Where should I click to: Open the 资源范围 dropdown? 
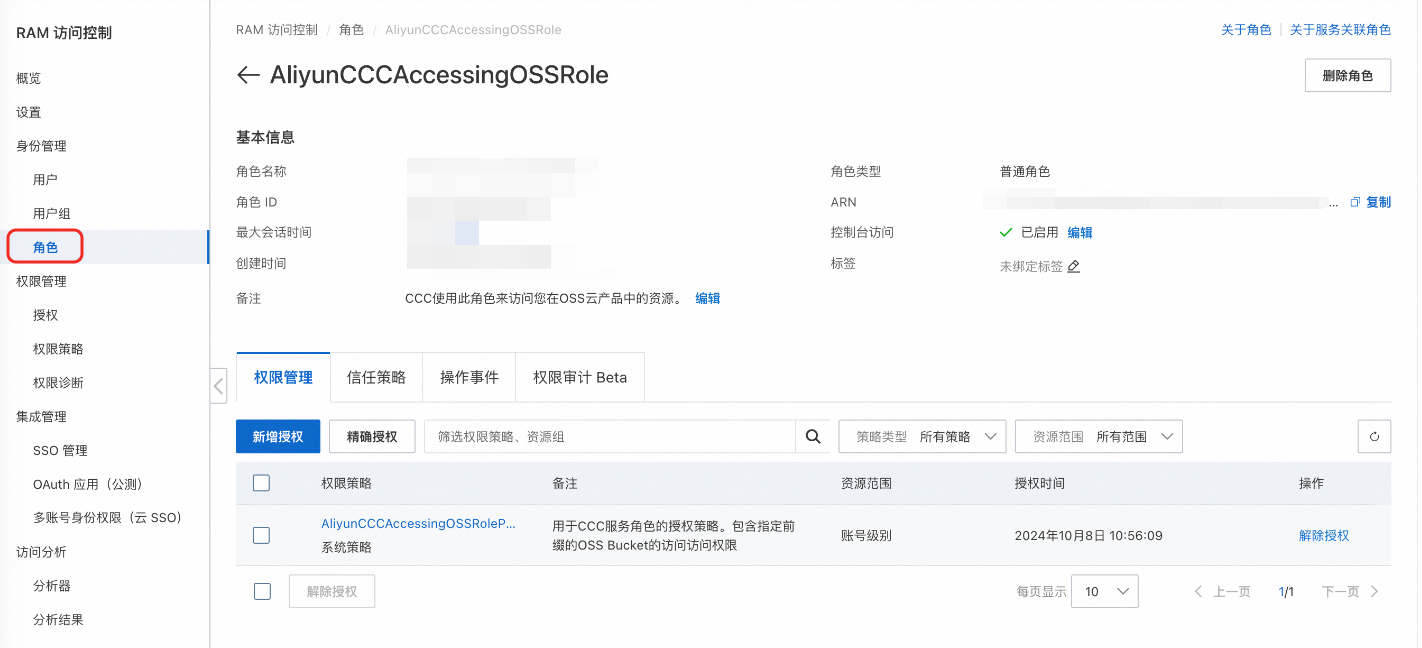[x=1099, y=436]
